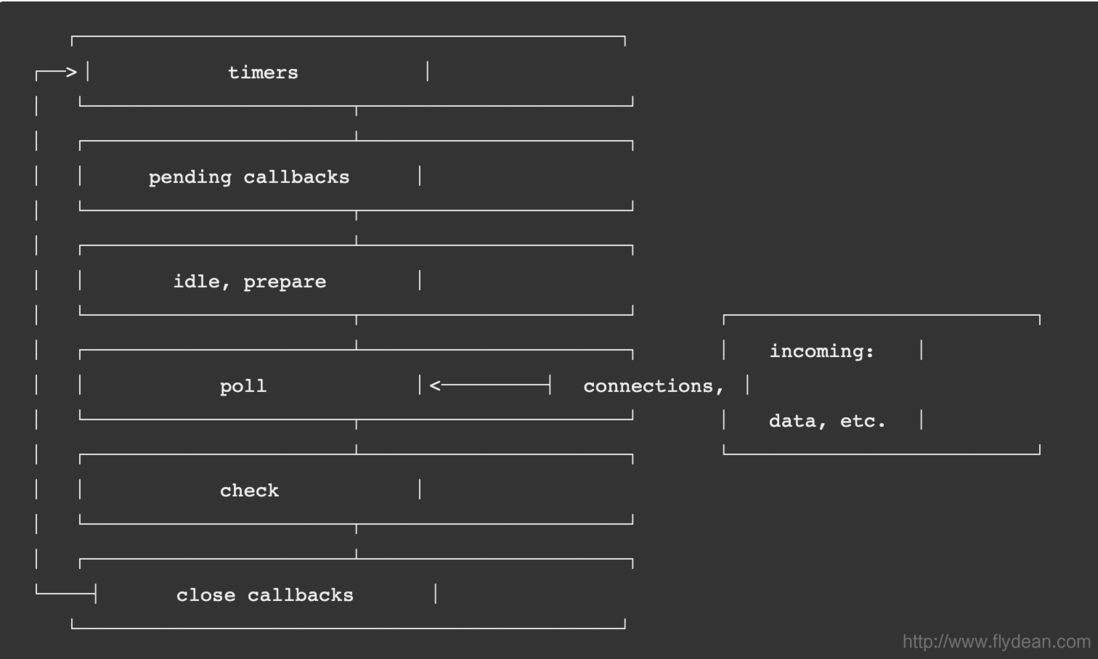Click the loop-back vertical dashed line
The height and width of the screenshot is (659, 1098).
[x=36, y=333]
